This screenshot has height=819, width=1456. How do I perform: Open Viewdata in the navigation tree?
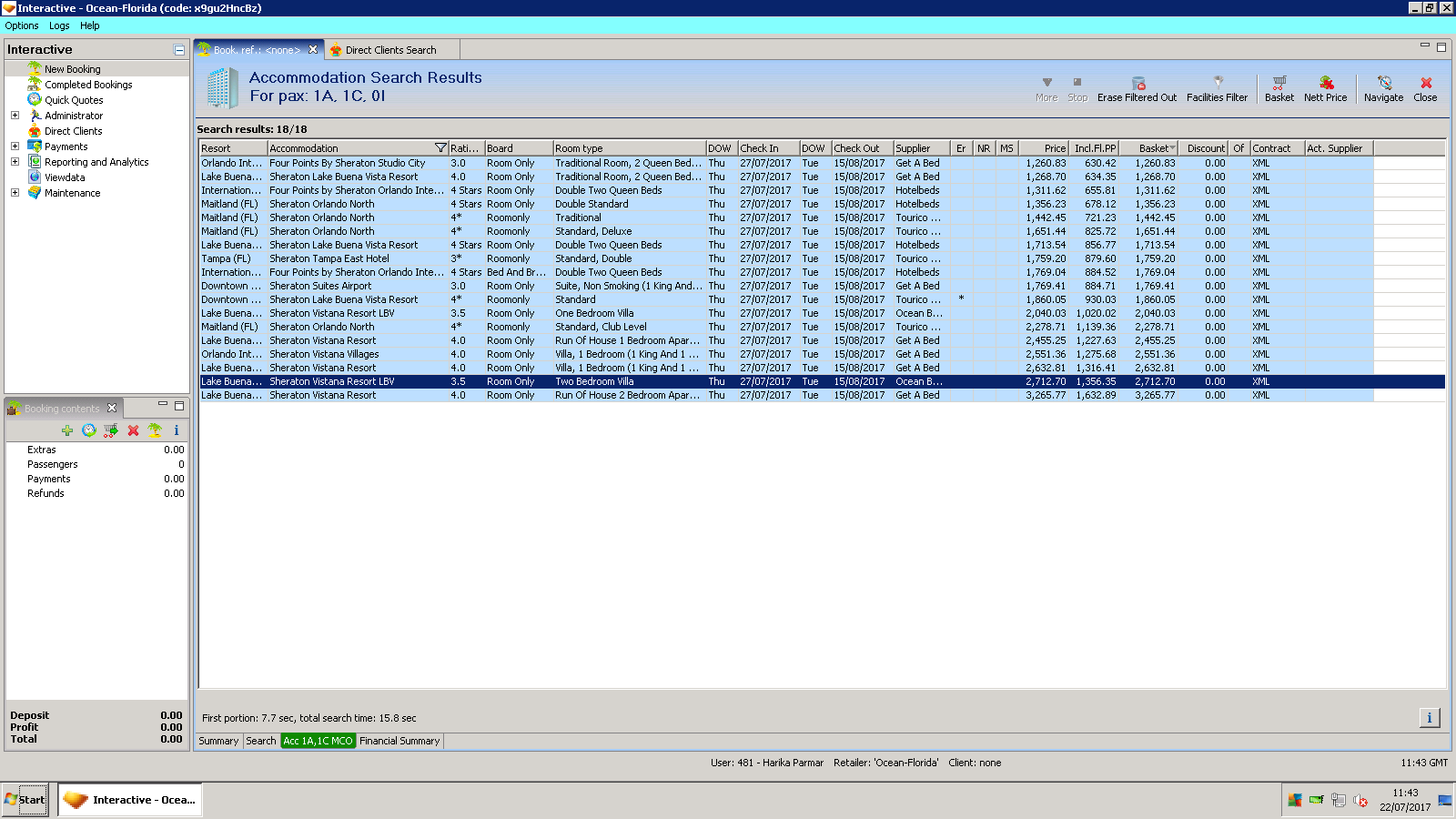coord(65,177)
